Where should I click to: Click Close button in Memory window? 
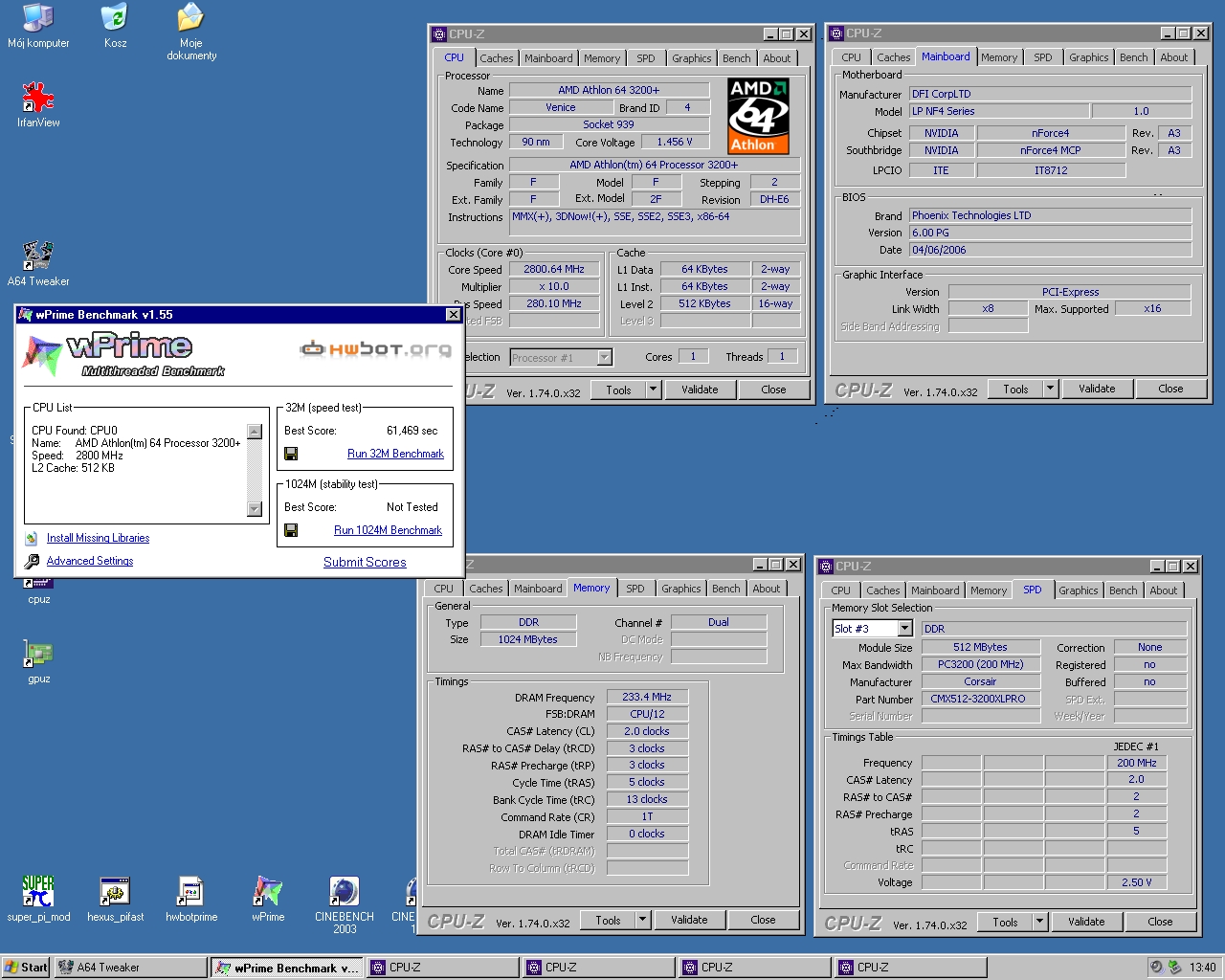coord(763,920)
